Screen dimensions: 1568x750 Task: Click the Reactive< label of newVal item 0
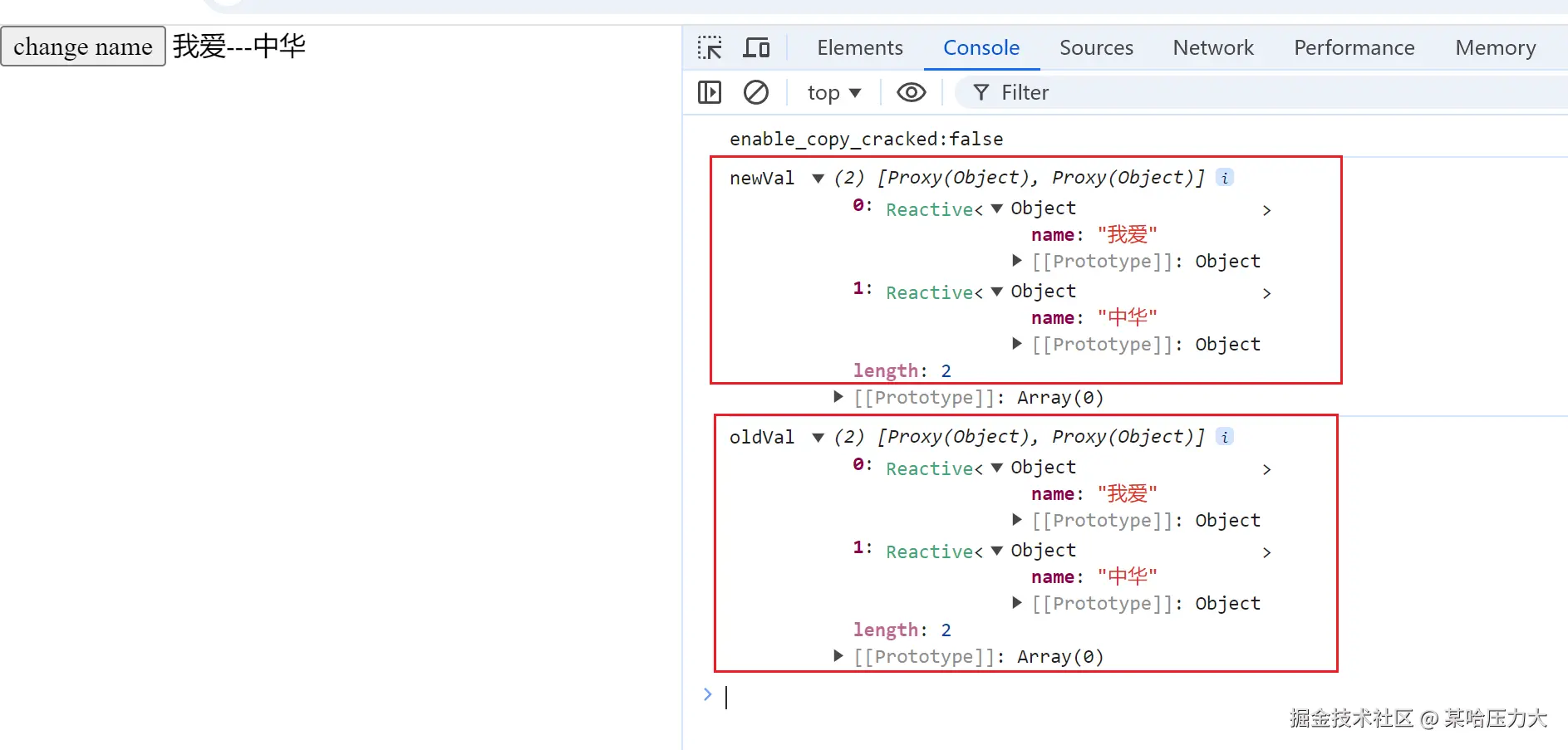point(934,209)
